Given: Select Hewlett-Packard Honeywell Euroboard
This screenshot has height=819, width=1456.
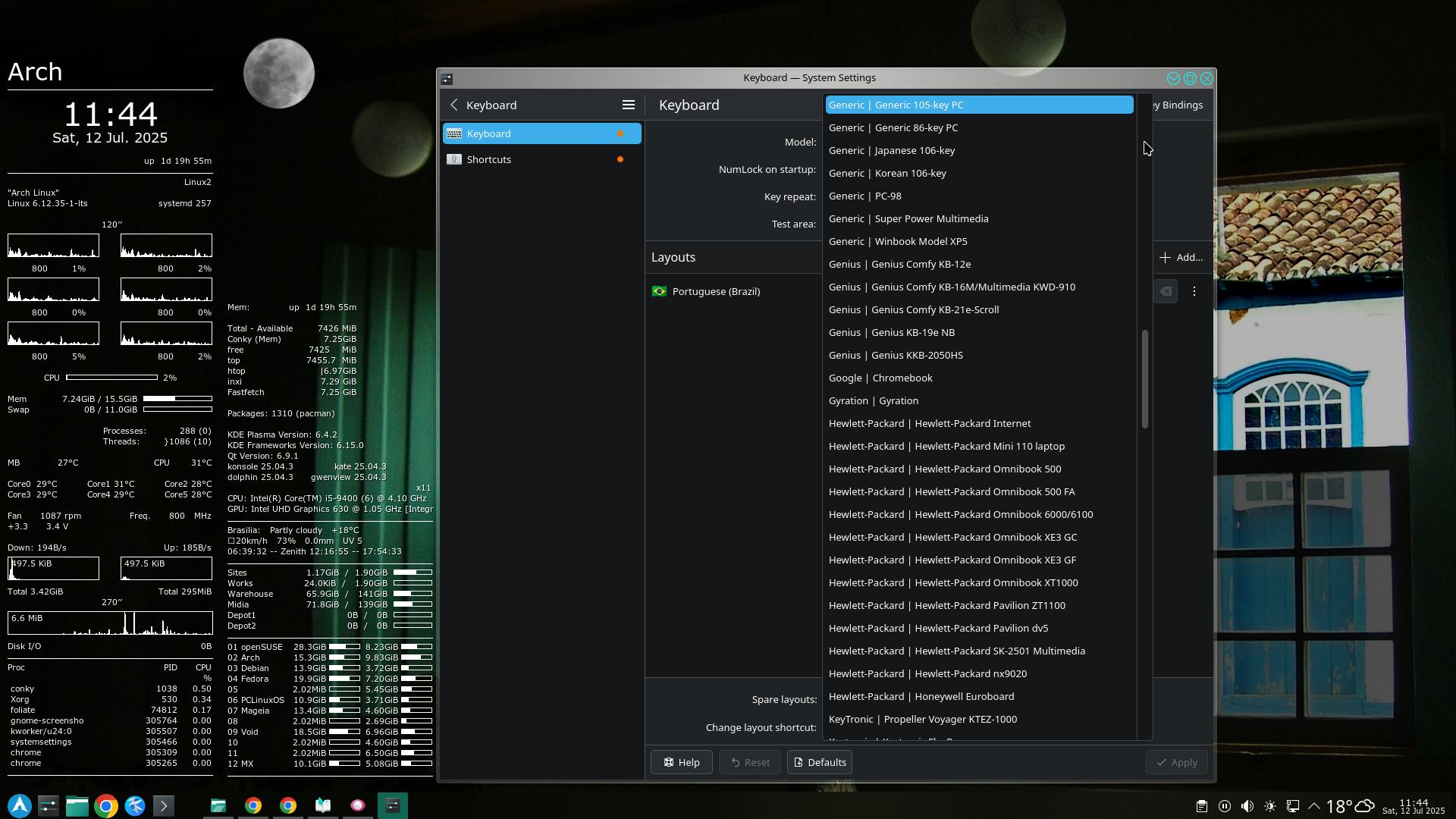Looking at the screenshot, I should pos(979,696).
